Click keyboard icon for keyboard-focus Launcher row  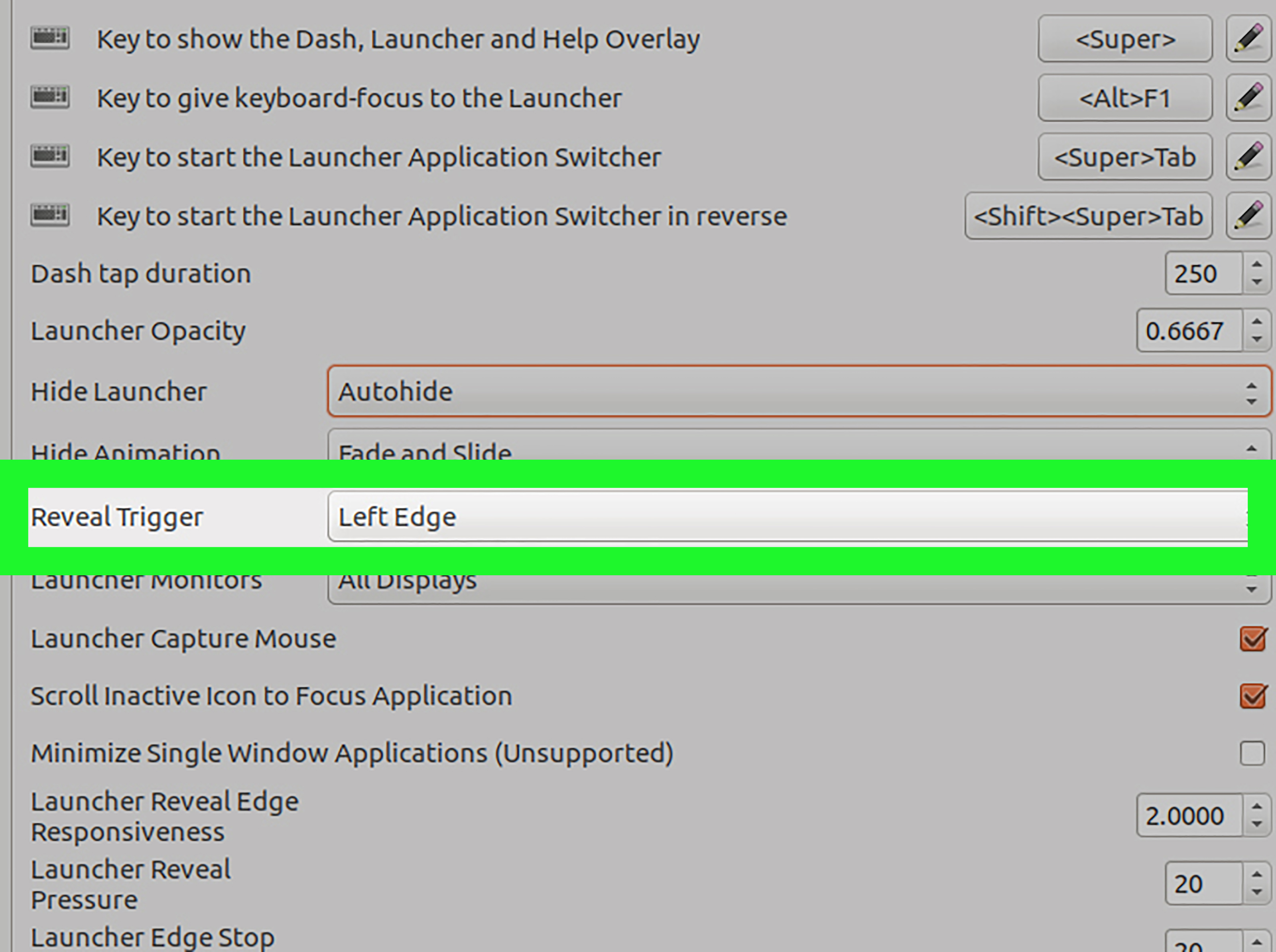coord(50,97)
